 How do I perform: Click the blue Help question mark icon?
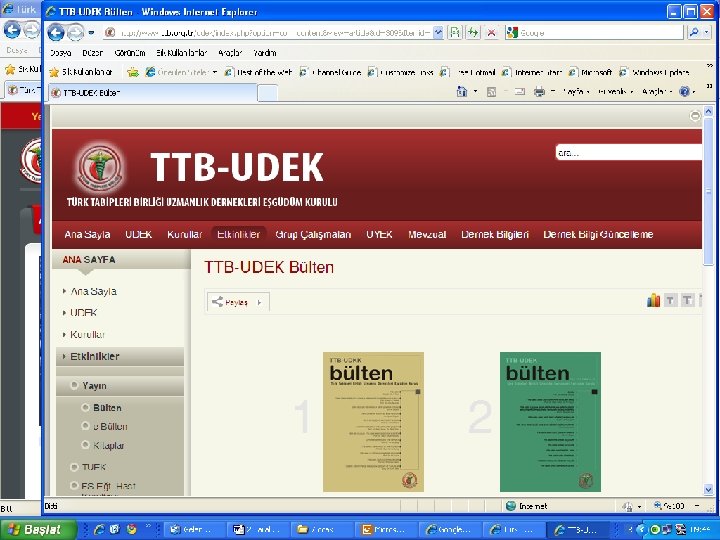point(684,92)
